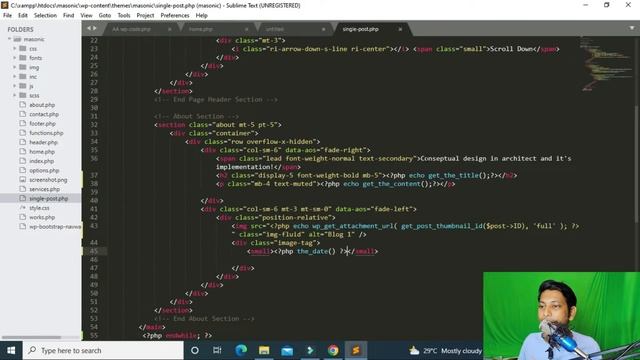Click the previous tab arrow

click(x=89, y=28)
